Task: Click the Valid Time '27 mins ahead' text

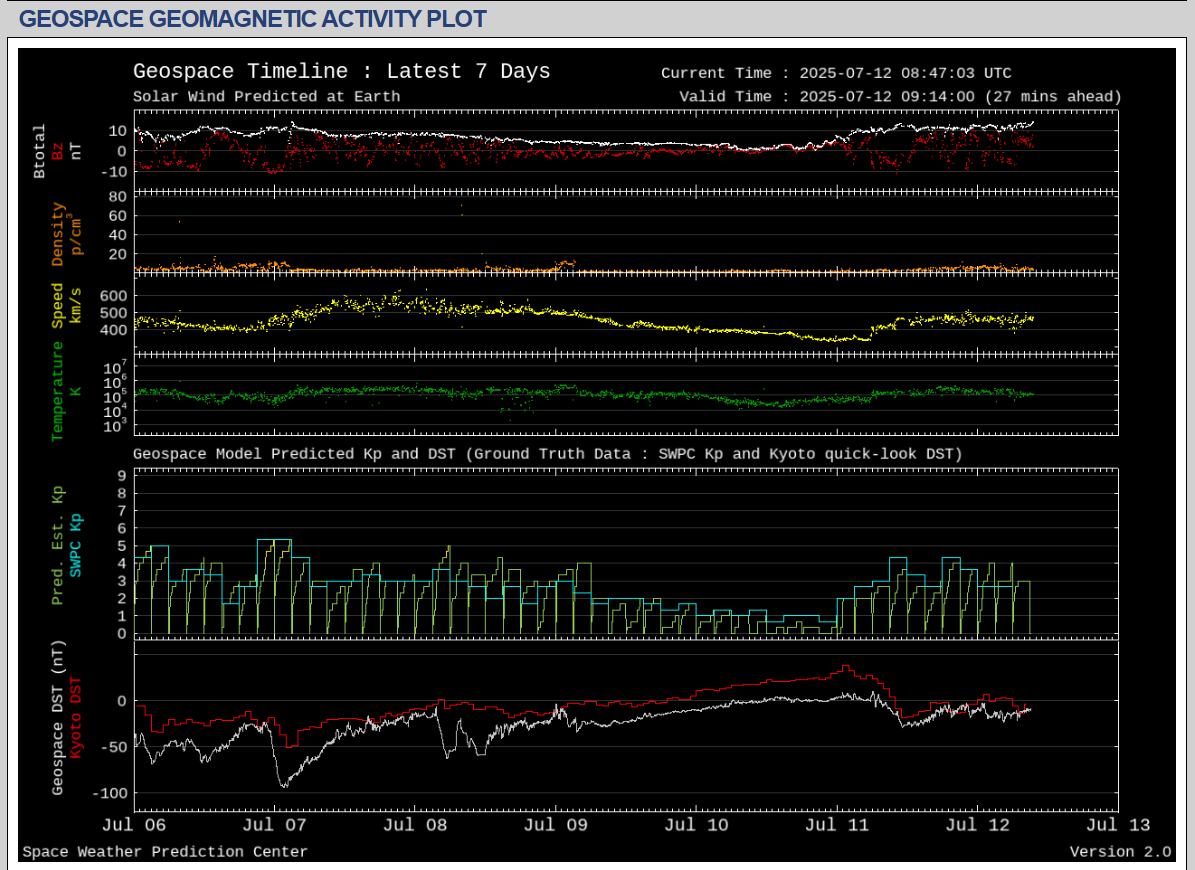Action: (1052, 97)
